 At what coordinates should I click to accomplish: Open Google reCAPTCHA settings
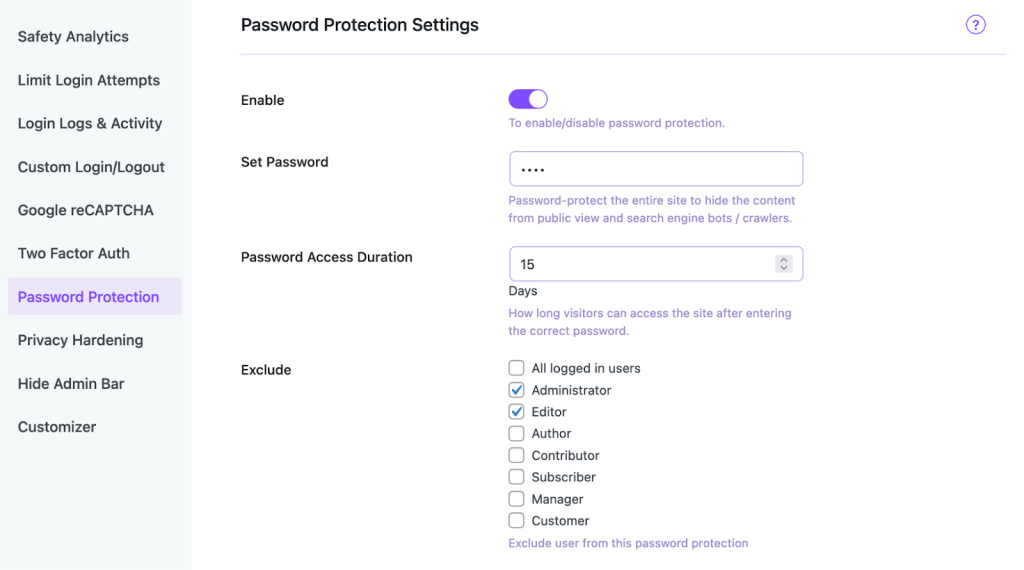coord(85,210)
